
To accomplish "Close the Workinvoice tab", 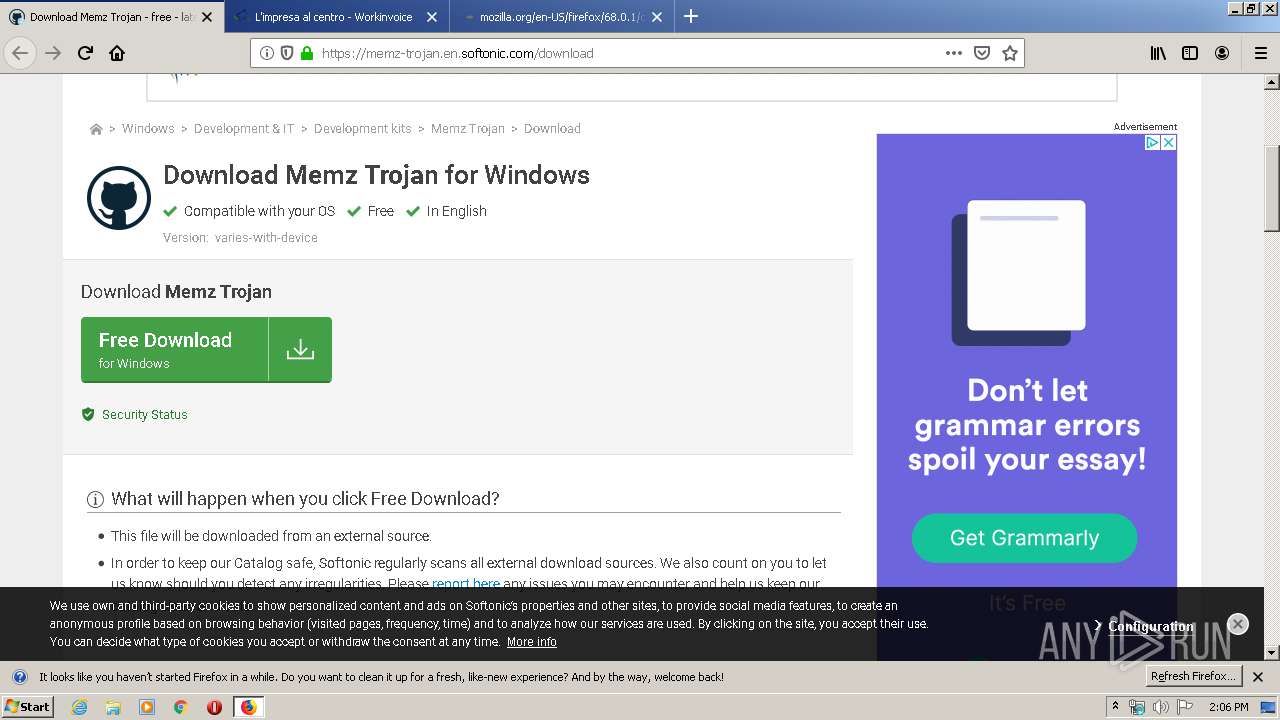I will click(432, 17).
